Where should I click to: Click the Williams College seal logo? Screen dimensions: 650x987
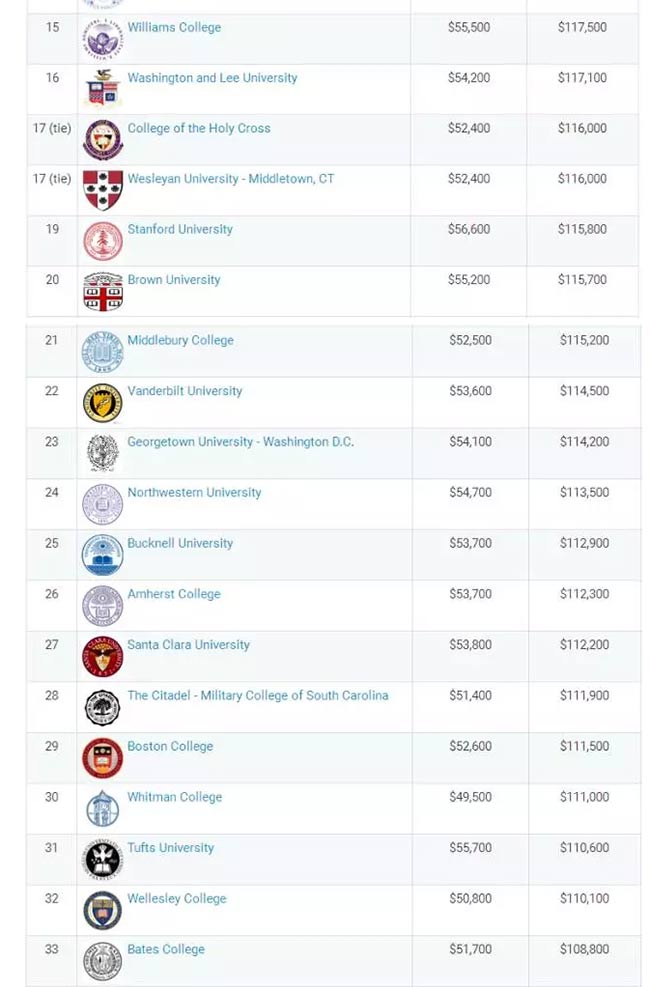tap(103, 39)
